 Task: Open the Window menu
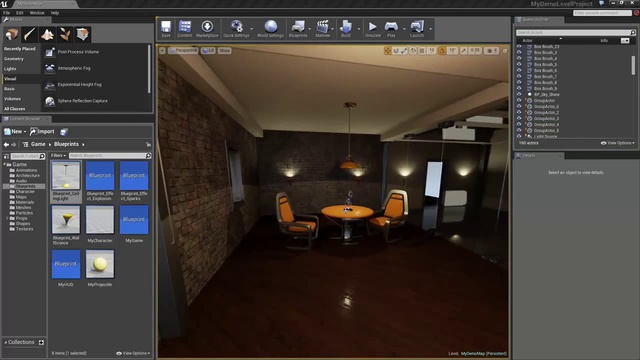pyautogui.click(x=37, y=13)
